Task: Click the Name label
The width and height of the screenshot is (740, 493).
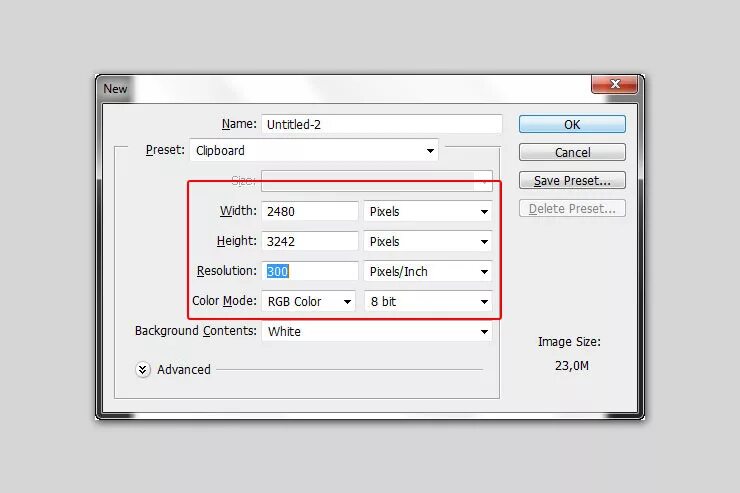Action: pyautogui.click(x=239, y=124)
